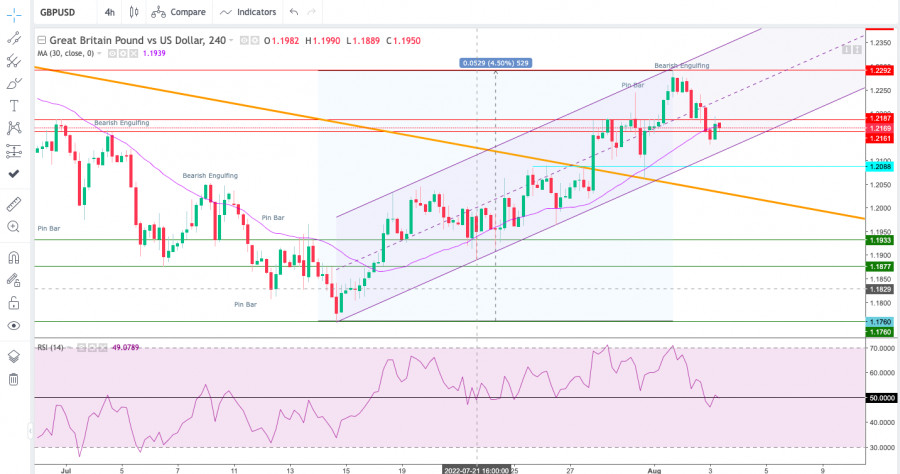Activate the zoom in magnifier tool
Viewport: 900px width, 474px height.
(x=14, y=226)
